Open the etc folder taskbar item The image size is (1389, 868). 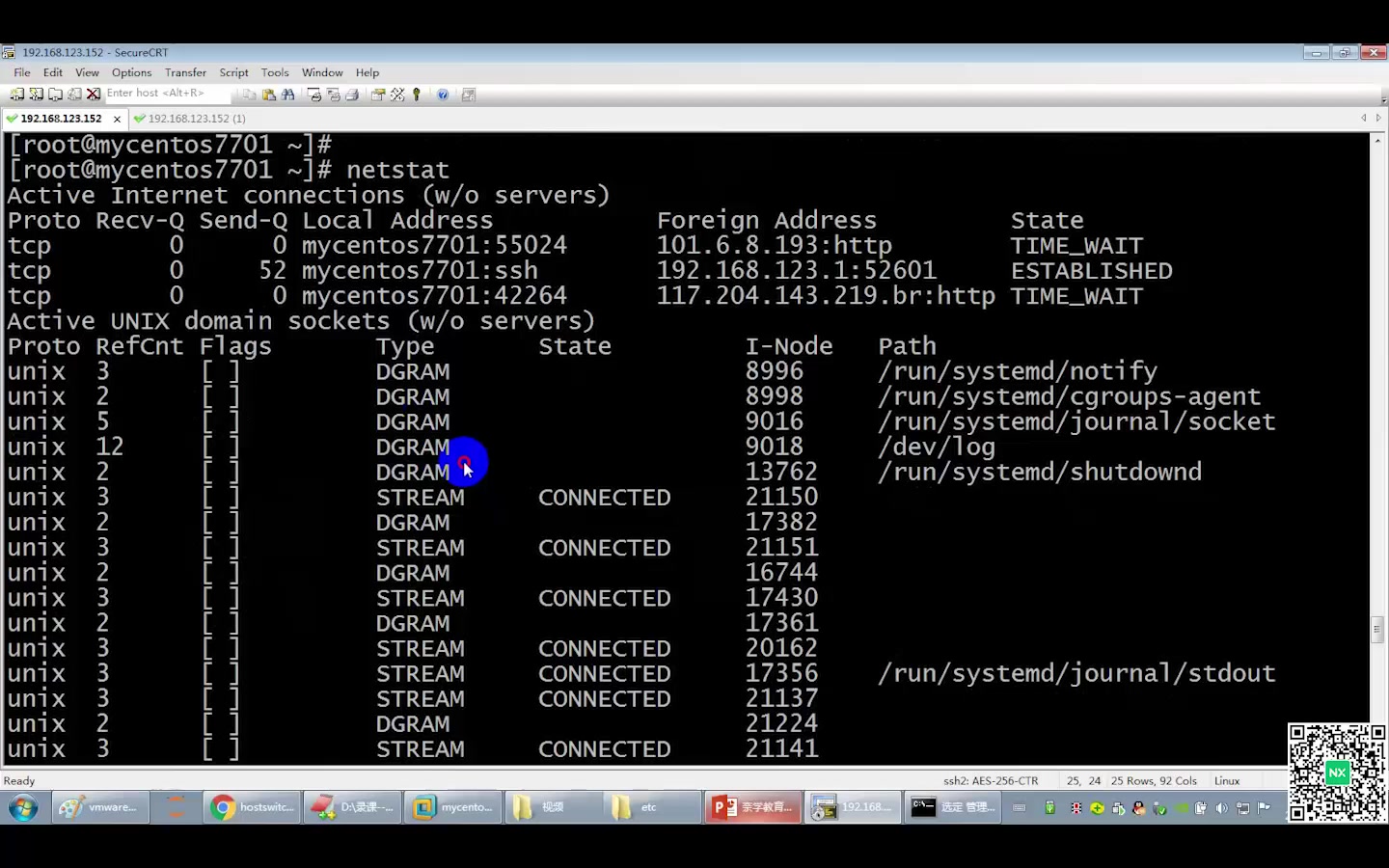tap(652, 807)
